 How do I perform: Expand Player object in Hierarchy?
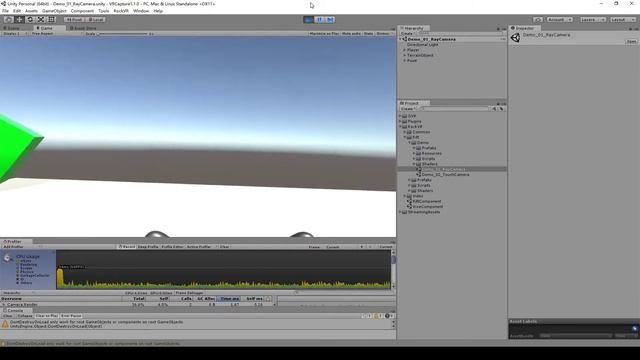(404, 50)
